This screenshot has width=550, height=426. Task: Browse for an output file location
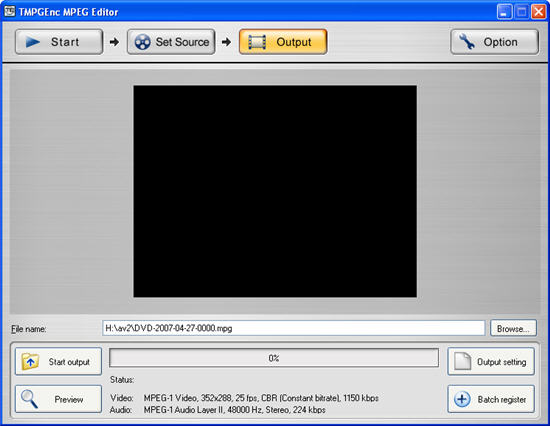coord(513,328)
